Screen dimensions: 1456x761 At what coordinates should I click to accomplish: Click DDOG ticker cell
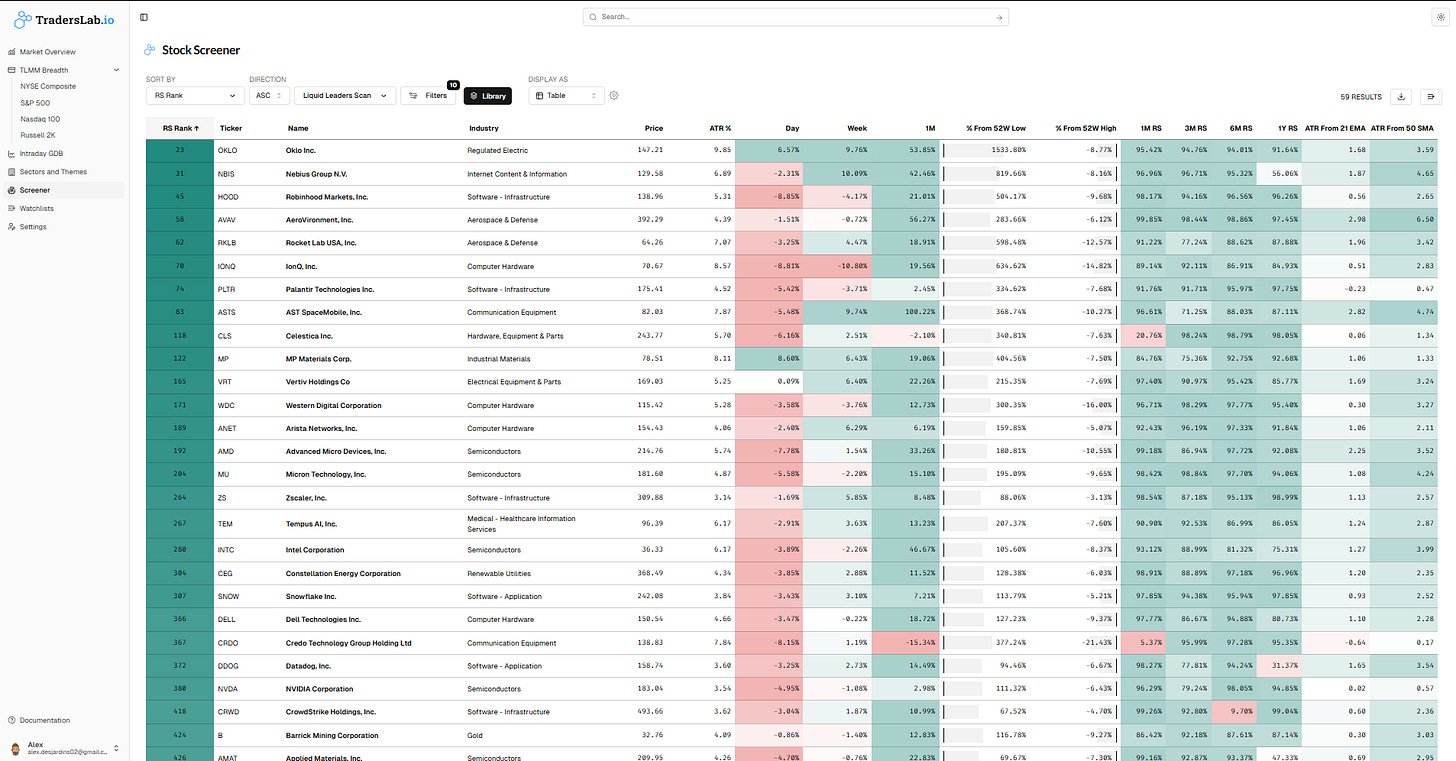[227, 666]
